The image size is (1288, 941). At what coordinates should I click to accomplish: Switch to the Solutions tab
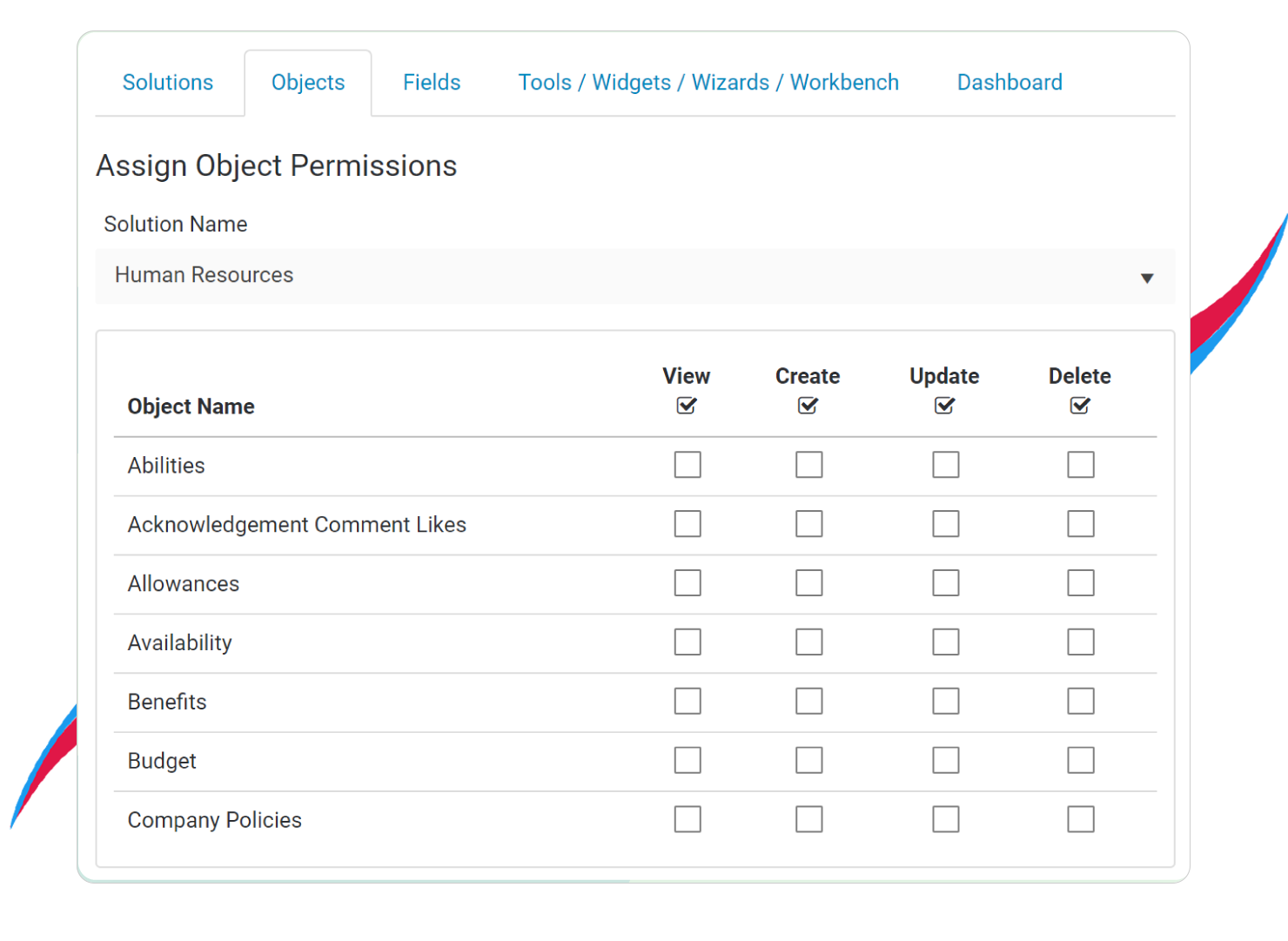[167, 82]
